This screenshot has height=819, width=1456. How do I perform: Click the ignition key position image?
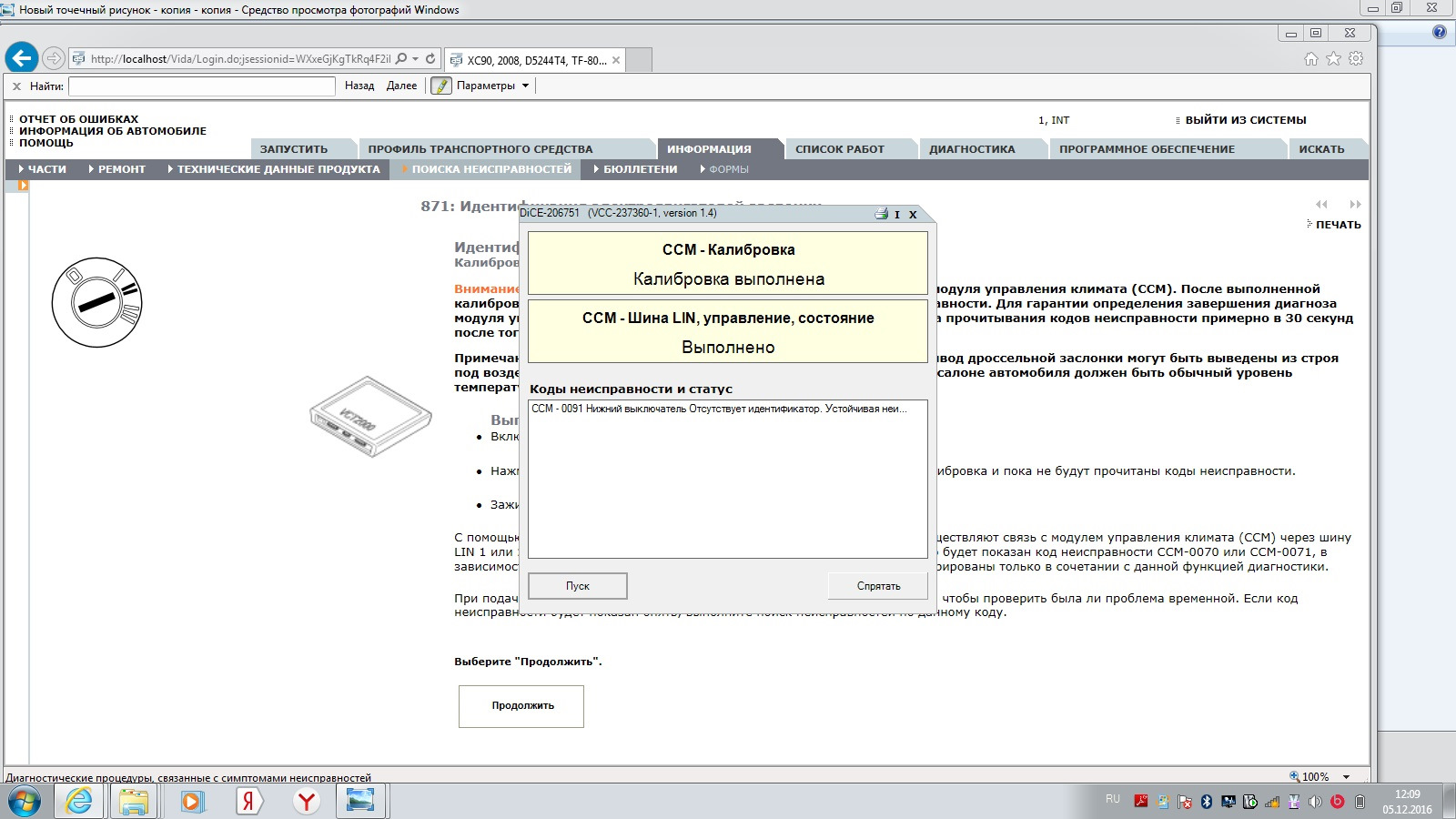click(96, 302)
